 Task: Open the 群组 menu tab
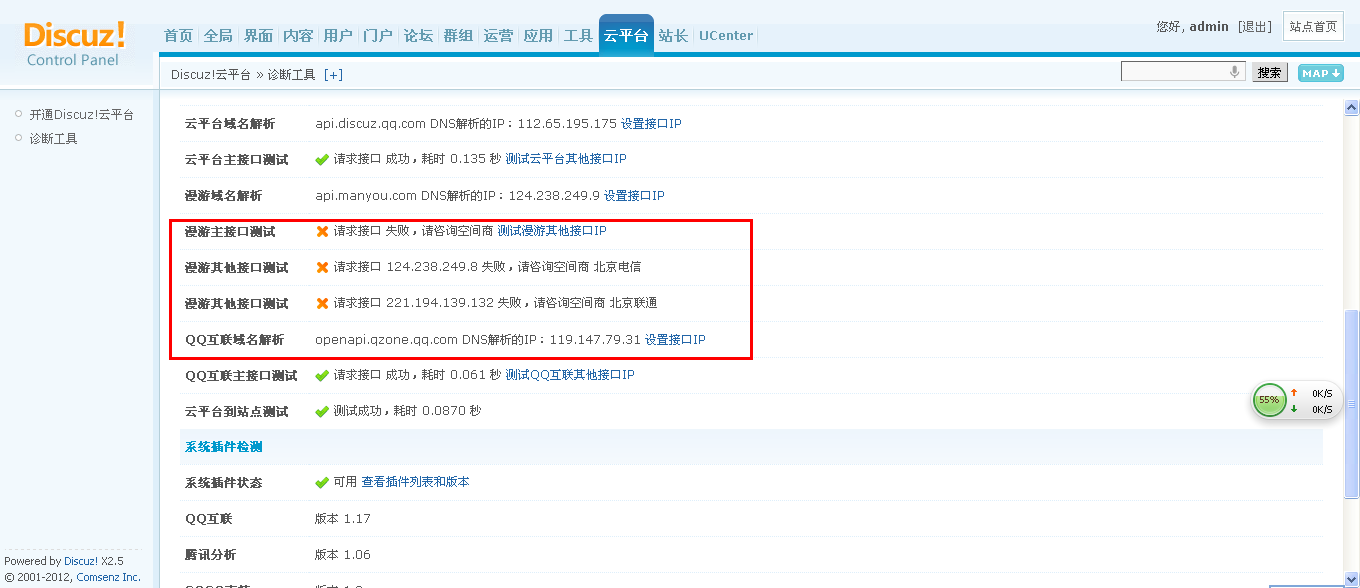tap(458, 35)
